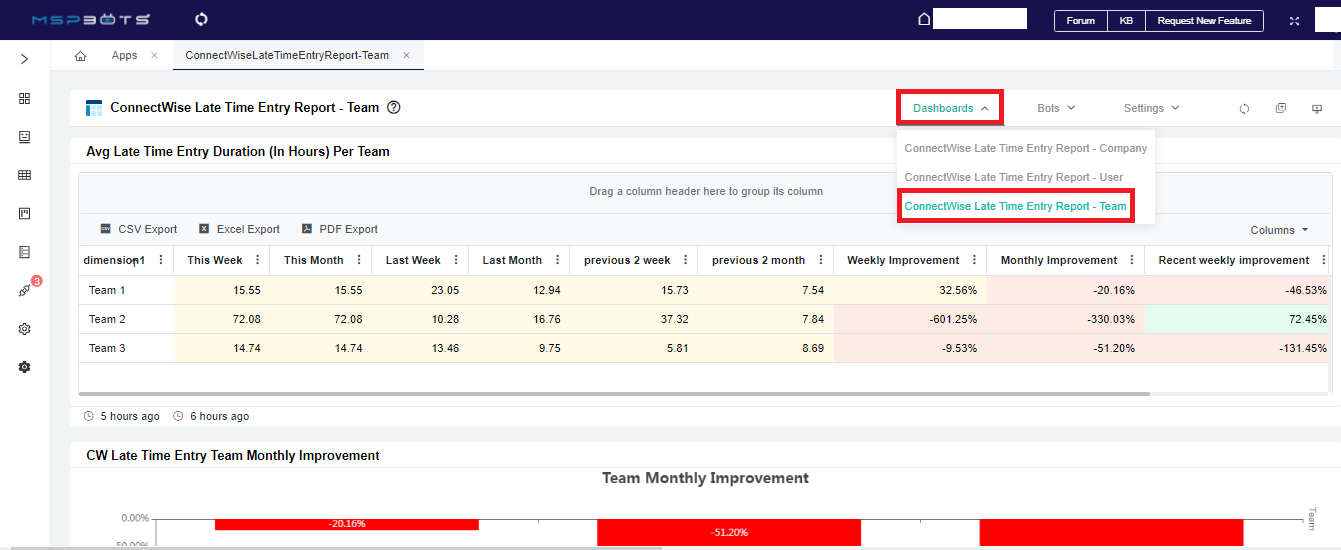
Task: Open dimension1 column menu dots
Action: [x=160, y=260]
